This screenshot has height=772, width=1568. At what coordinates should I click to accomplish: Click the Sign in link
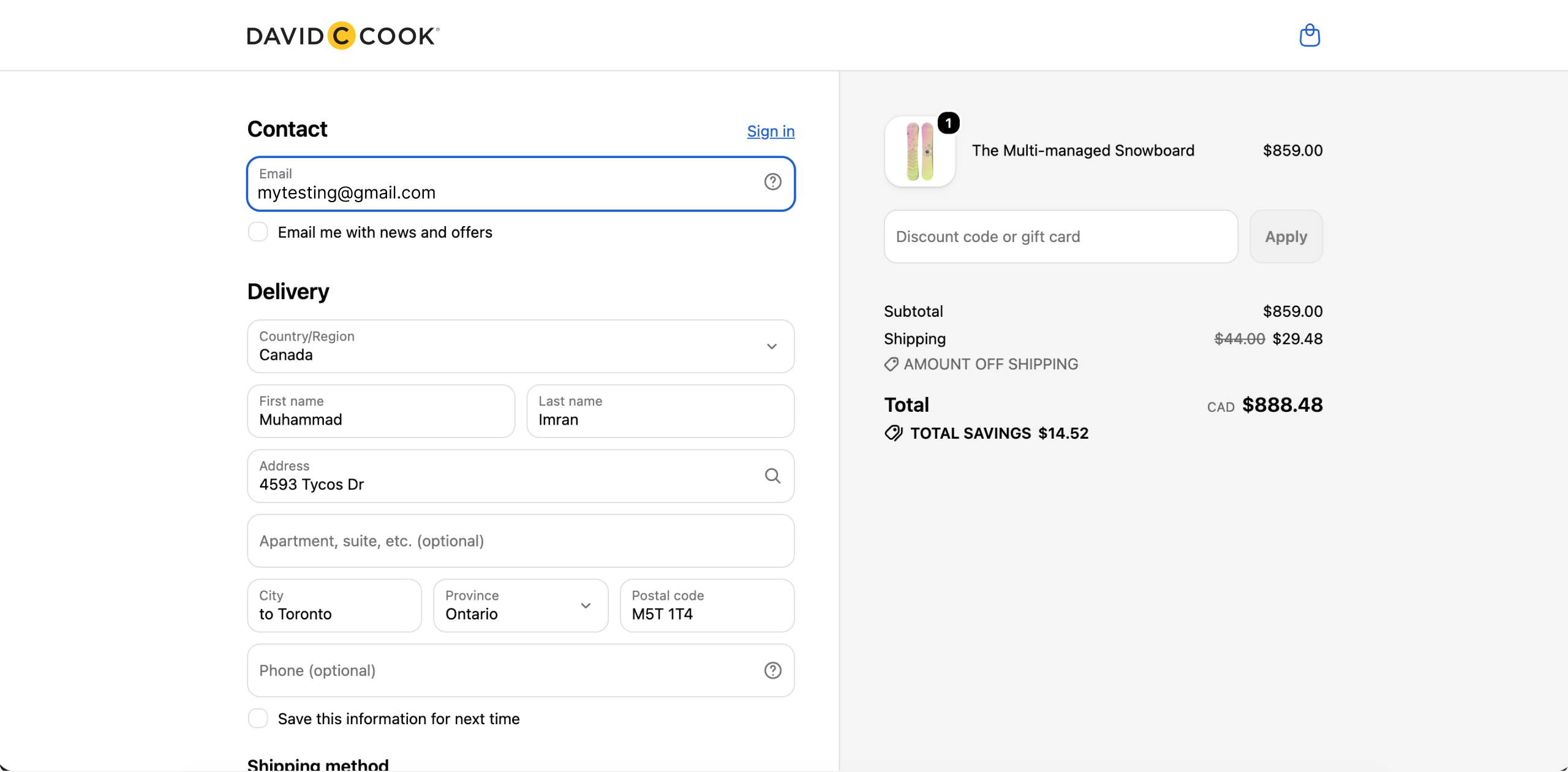pyautogui.click(x=771, y=131)
